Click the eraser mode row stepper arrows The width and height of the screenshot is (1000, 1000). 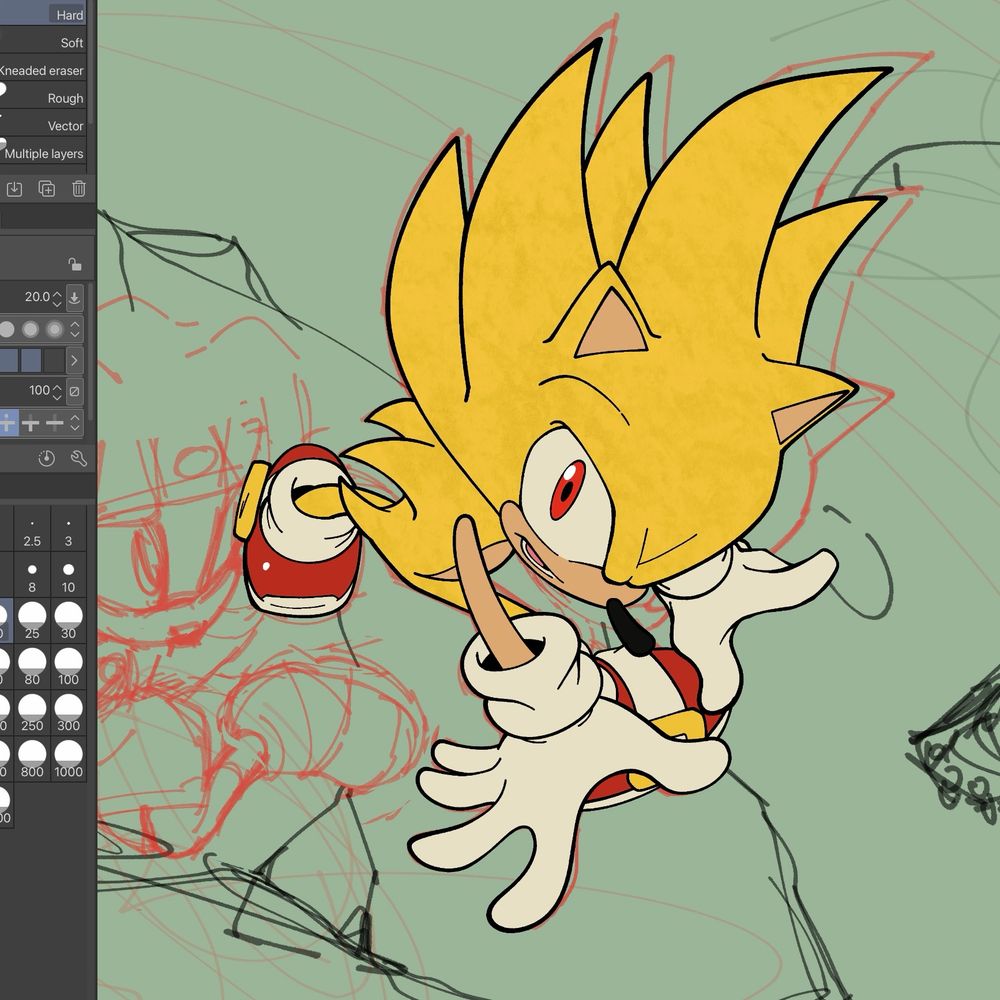click(75, 423)
